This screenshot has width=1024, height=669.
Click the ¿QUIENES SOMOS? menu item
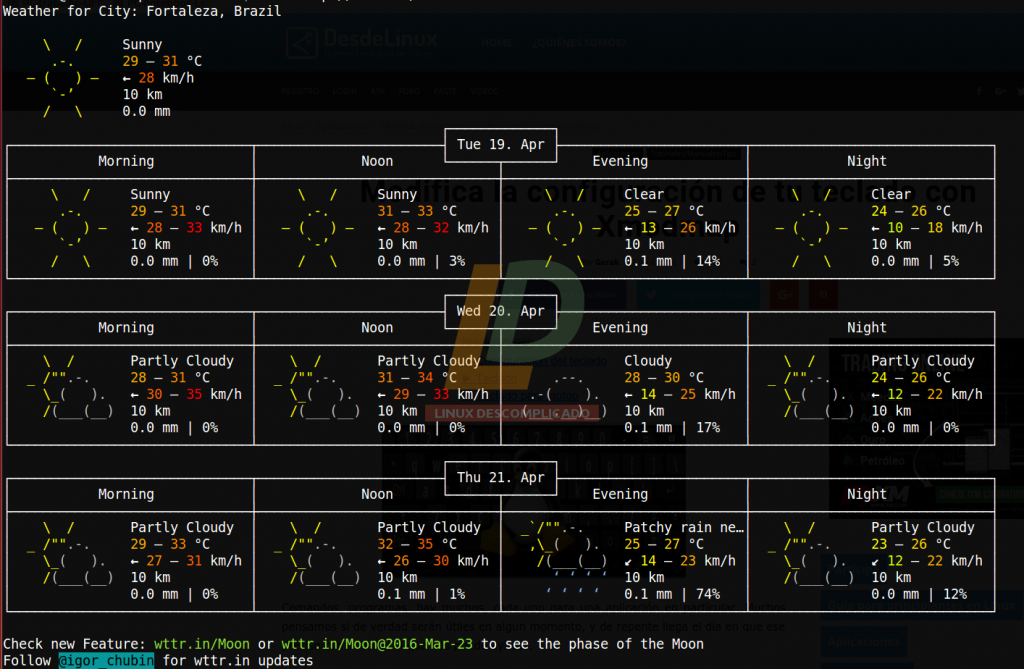[580, 43]
